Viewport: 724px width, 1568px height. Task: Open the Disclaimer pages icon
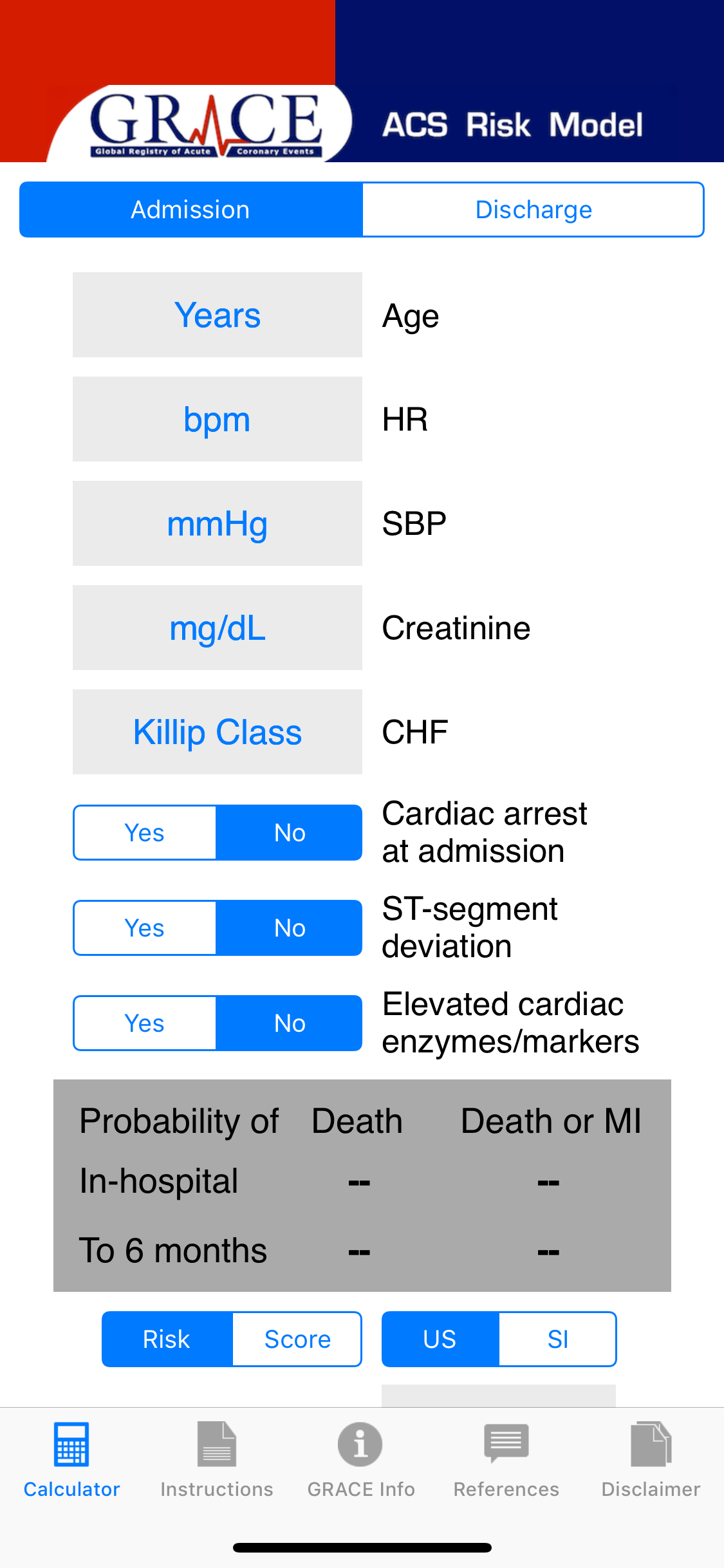click(x=651, y=1446)
